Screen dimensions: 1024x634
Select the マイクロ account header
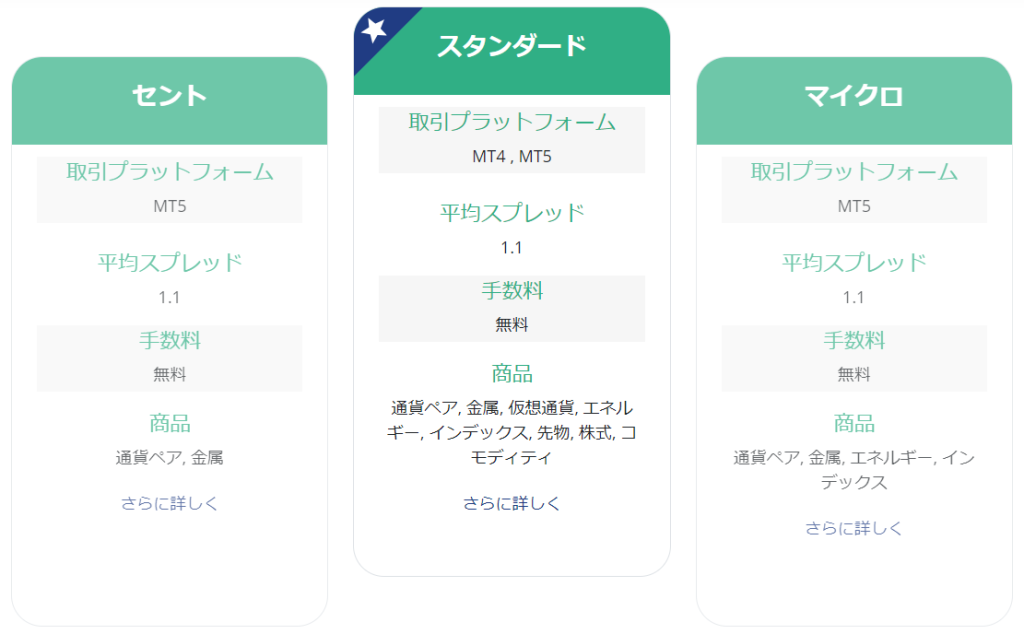(854, 96)
